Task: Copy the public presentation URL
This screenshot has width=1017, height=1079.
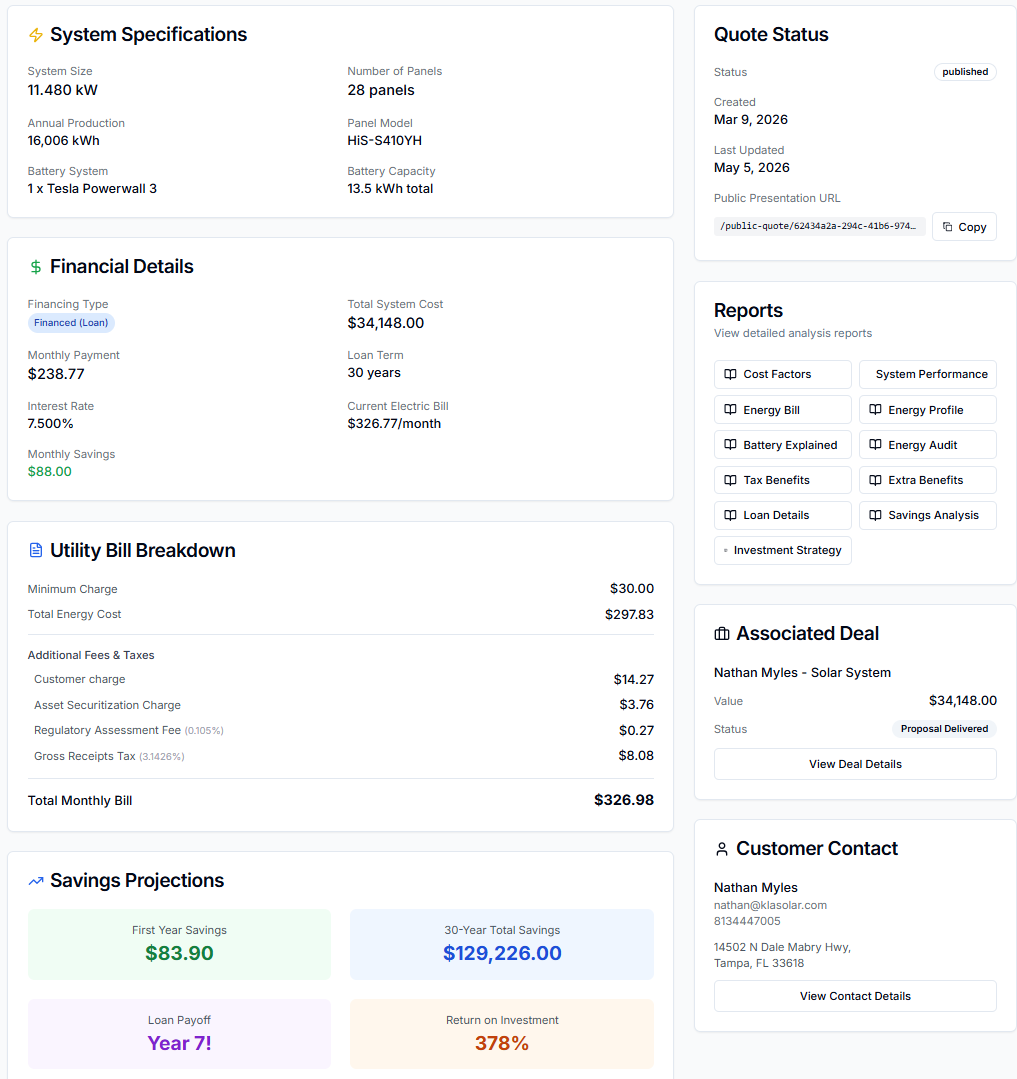Action: point(964,227)
